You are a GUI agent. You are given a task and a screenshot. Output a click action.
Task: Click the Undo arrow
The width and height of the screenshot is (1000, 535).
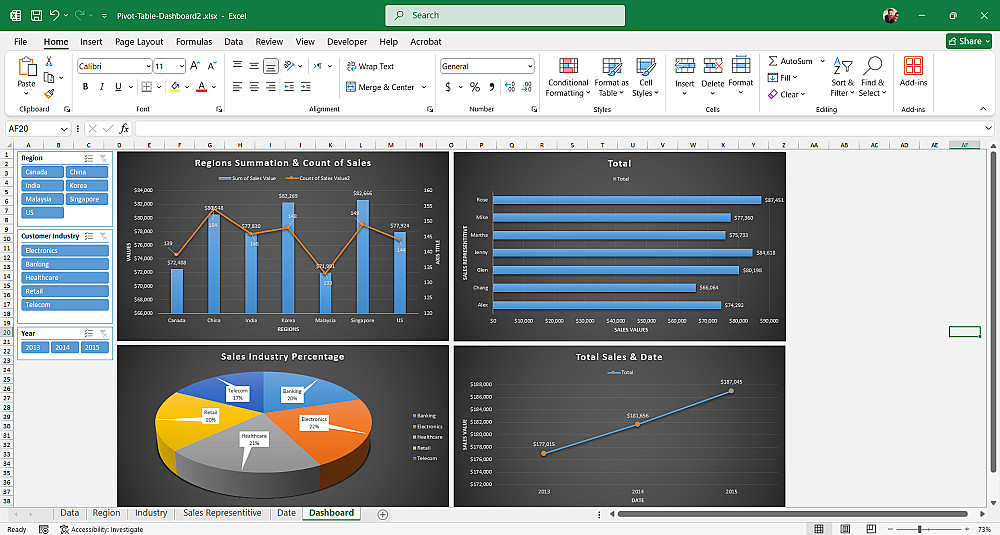tap(54, 15)
